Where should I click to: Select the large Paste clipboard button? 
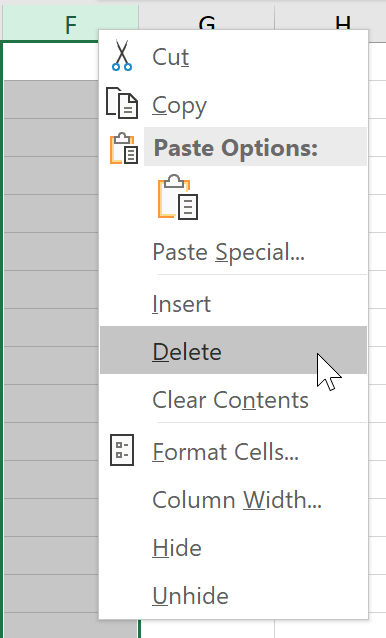point(178,197)
